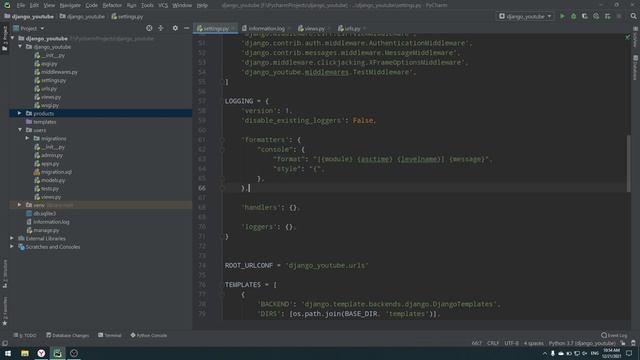This screenshot has height=360, width=640.
Task: Click the PyCharm taskbar icon
Action: point(58,353)
